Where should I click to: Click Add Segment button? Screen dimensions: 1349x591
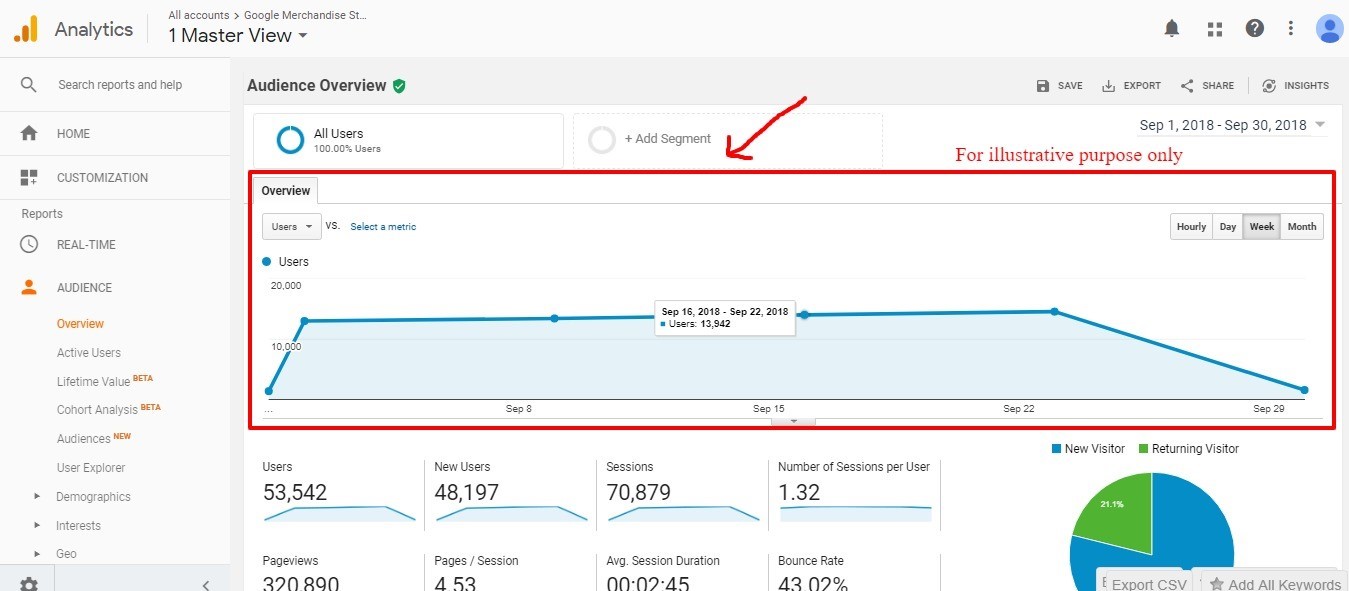tap(667, 139)
